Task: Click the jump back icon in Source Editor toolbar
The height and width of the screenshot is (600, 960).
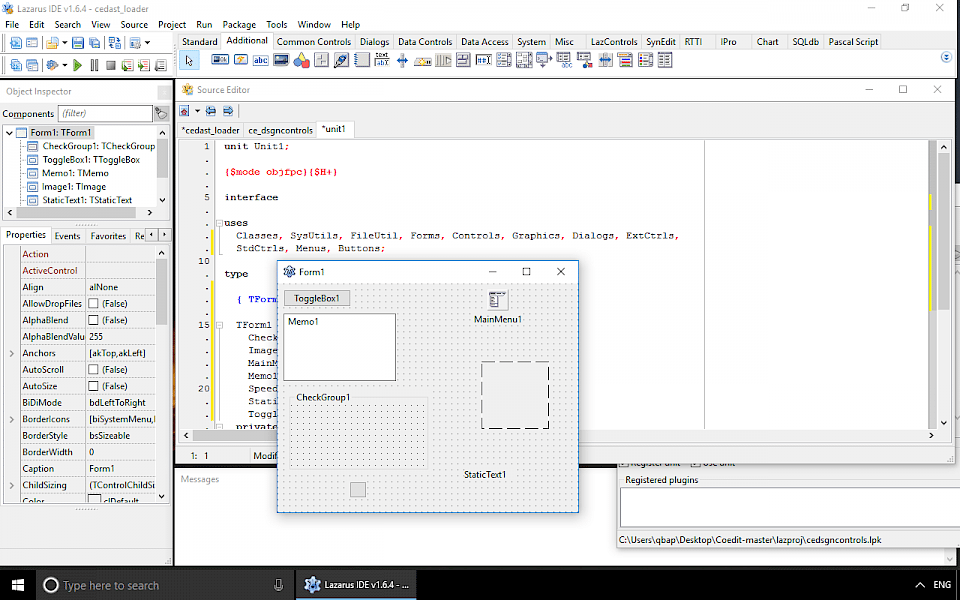Action: point(211,111)
